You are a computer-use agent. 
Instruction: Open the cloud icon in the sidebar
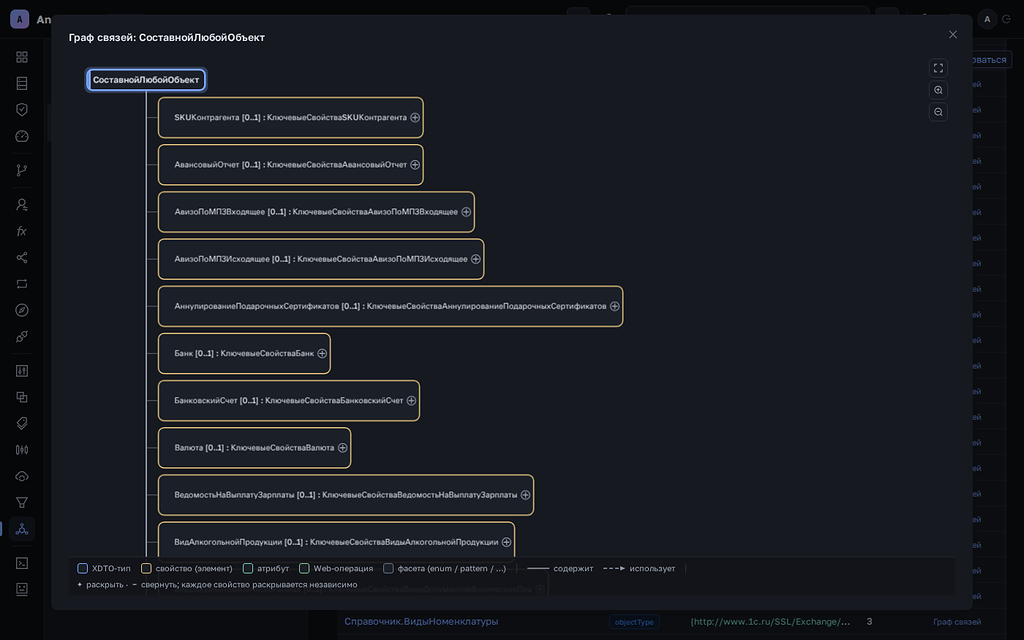click(22, 476)
